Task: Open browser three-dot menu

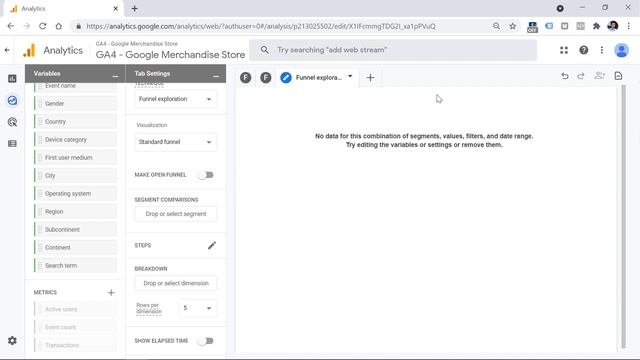Action: pos(629,26)
